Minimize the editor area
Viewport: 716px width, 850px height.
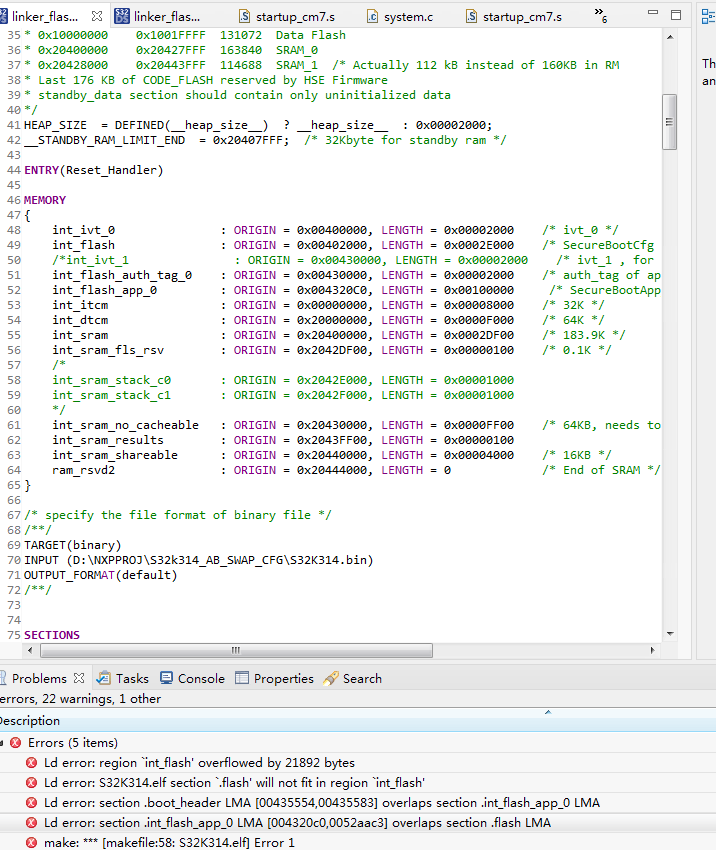pyautogui.click(x=653, y=13)
